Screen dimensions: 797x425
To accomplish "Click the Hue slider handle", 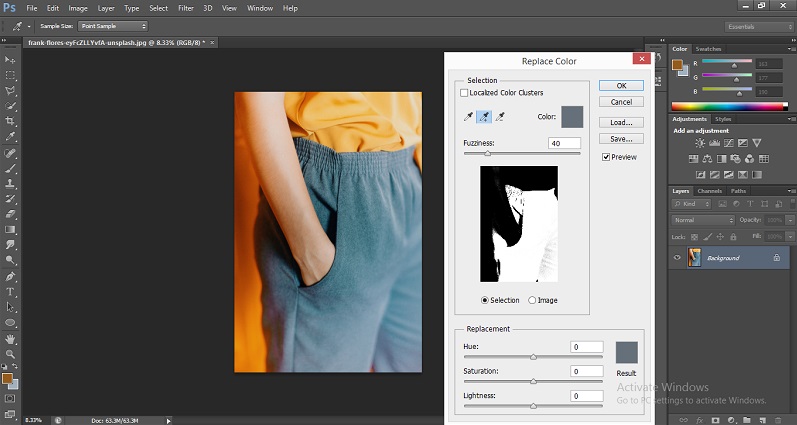I will [x=533, y=357].
